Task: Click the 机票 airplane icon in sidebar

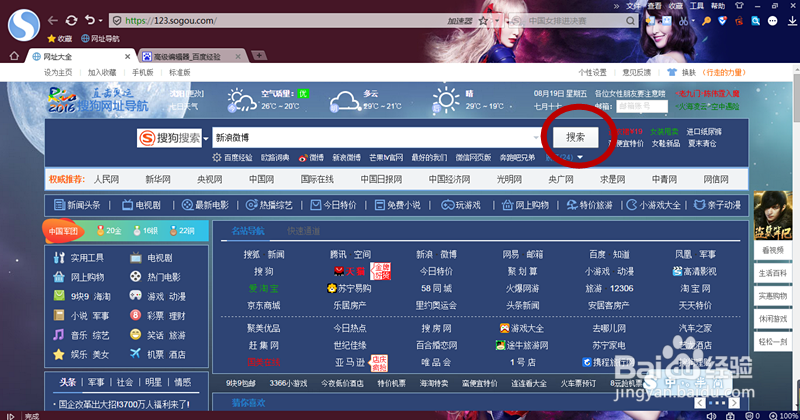Action: (135, 354)
